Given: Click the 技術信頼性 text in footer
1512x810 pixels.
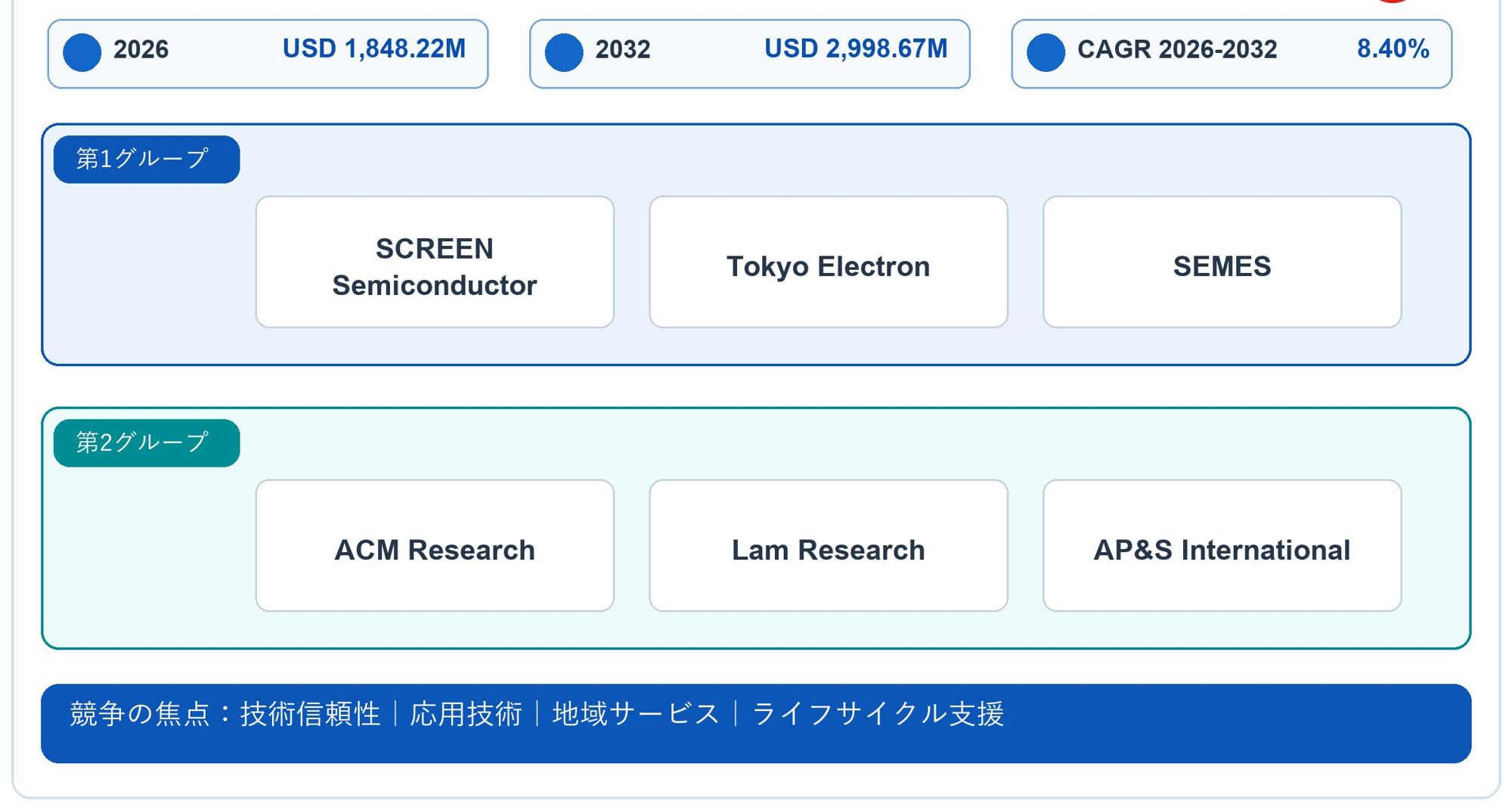Looking at the screenshot, I should pyautogui.click(x=310, y=714).
